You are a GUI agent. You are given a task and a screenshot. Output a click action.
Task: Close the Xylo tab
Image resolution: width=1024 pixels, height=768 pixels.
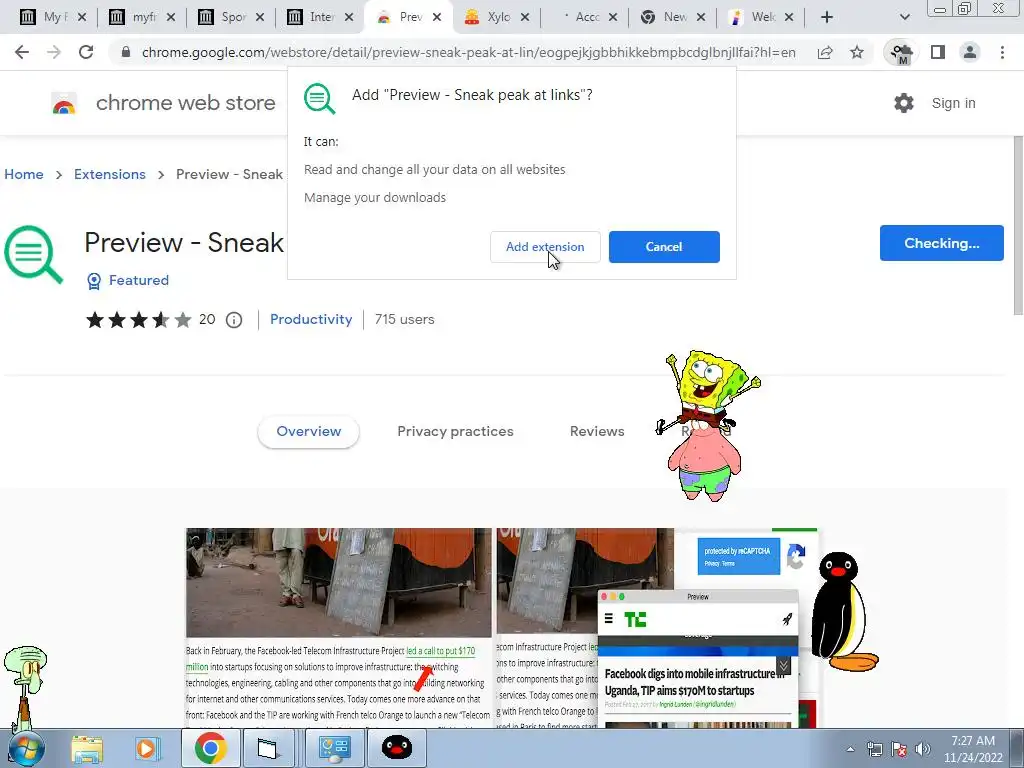coord(524,18)
